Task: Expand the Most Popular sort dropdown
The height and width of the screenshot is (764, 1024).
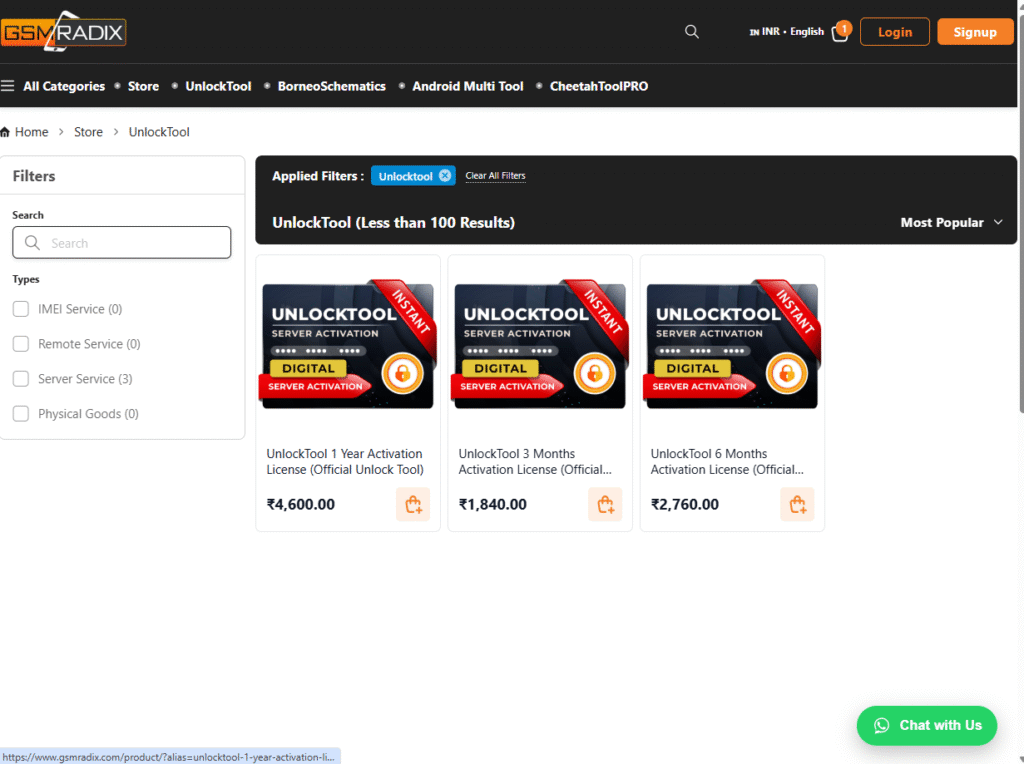Action: [x=951, y=223]
